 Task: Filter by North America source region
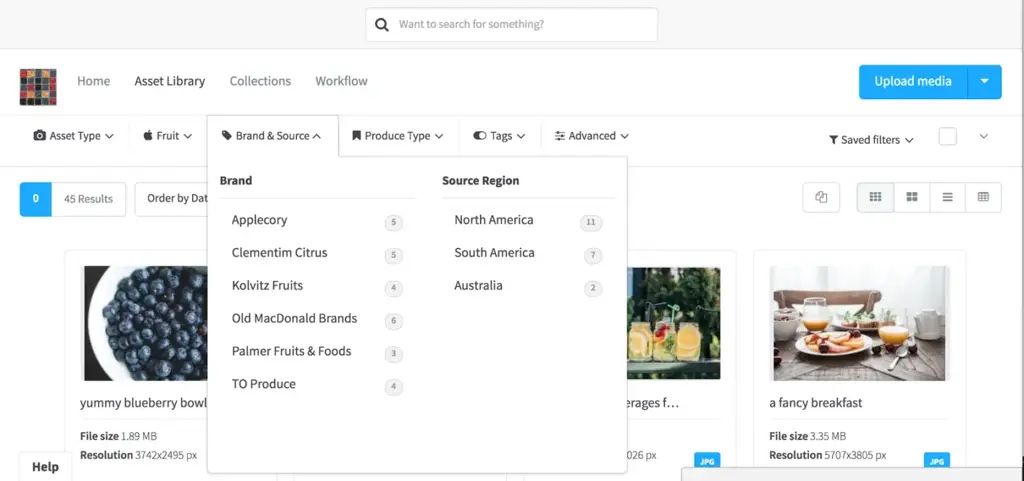[494, 220]
